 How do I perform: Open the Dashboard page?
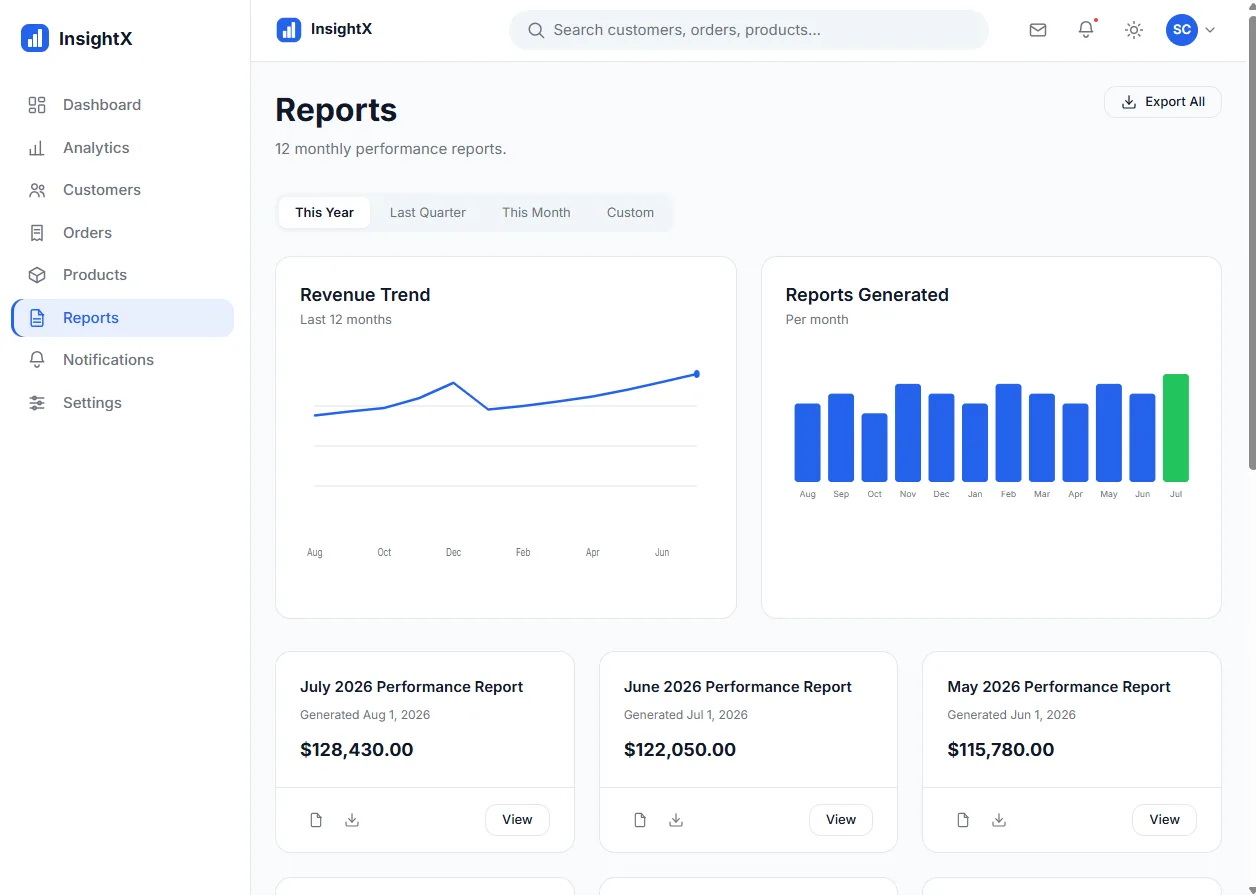point(122,105)
